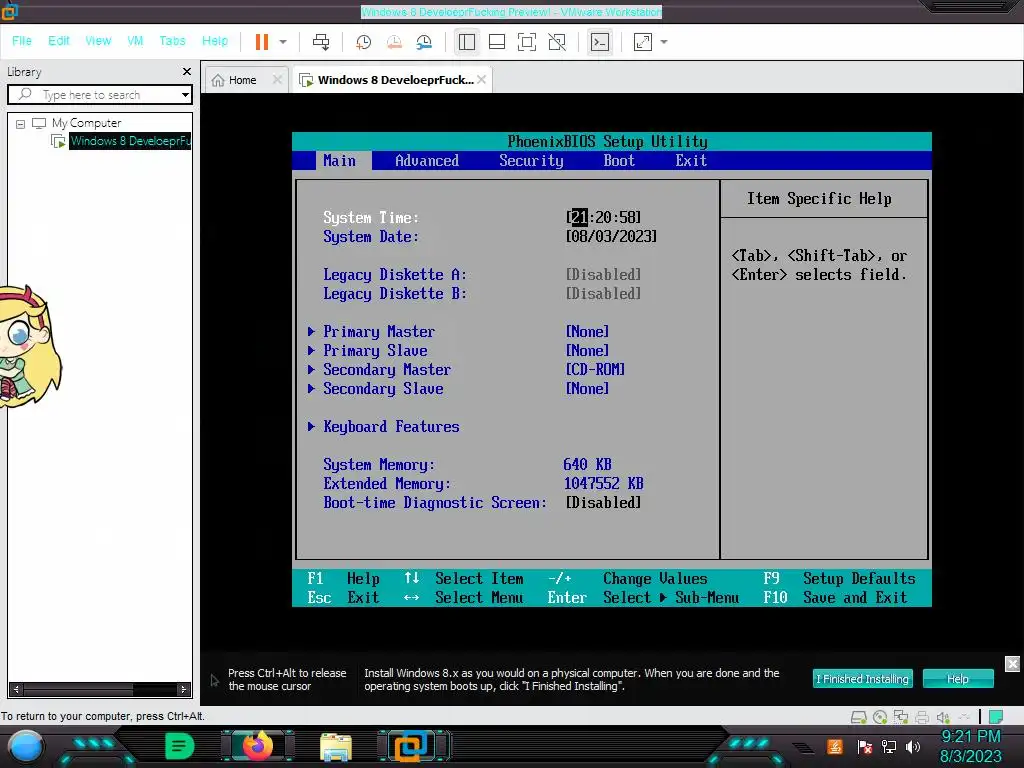Select the Windows 8 VM in the library tree

coord(130,141)
